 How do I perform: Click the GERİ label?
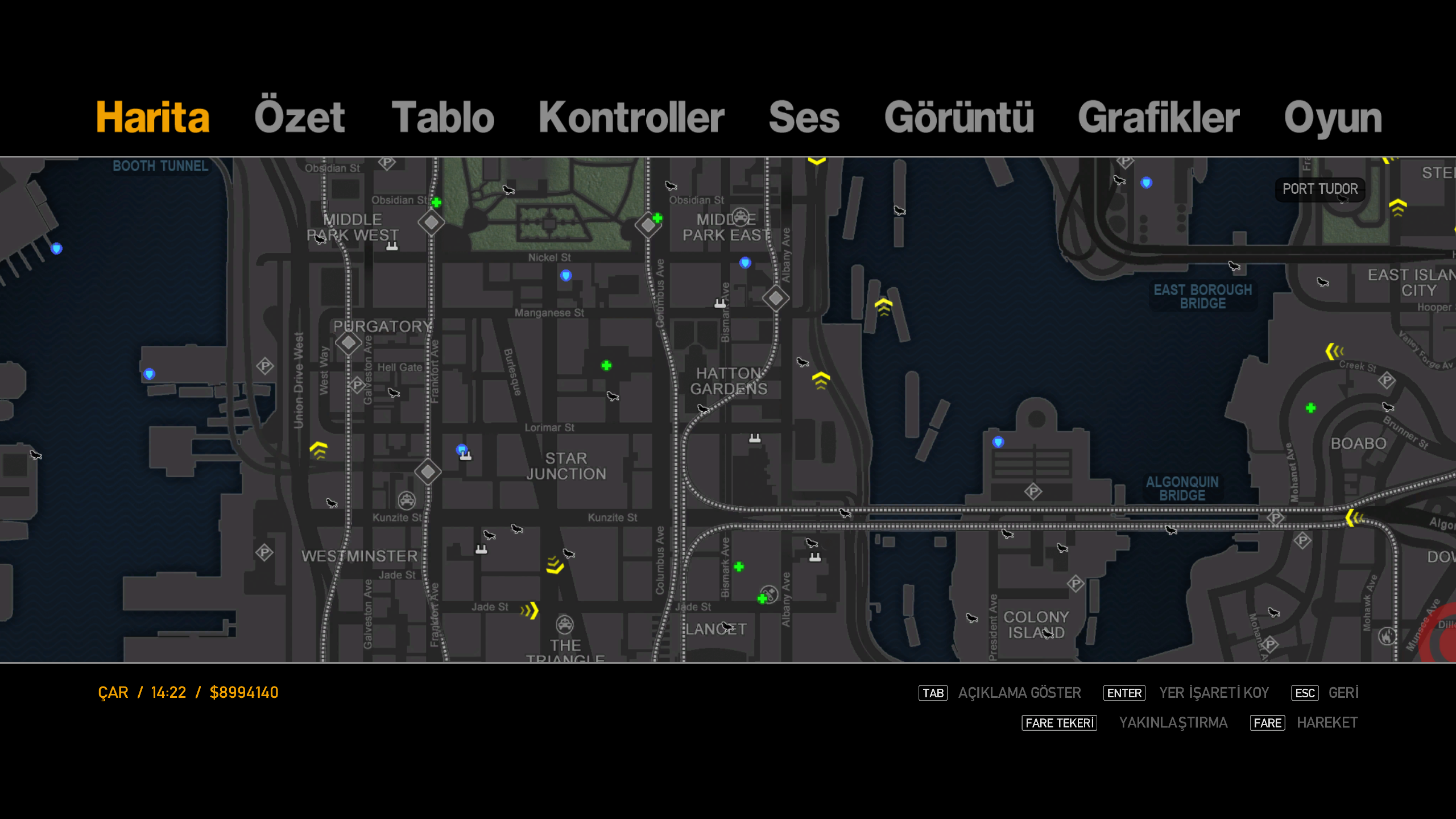(x=1343, y=693)
